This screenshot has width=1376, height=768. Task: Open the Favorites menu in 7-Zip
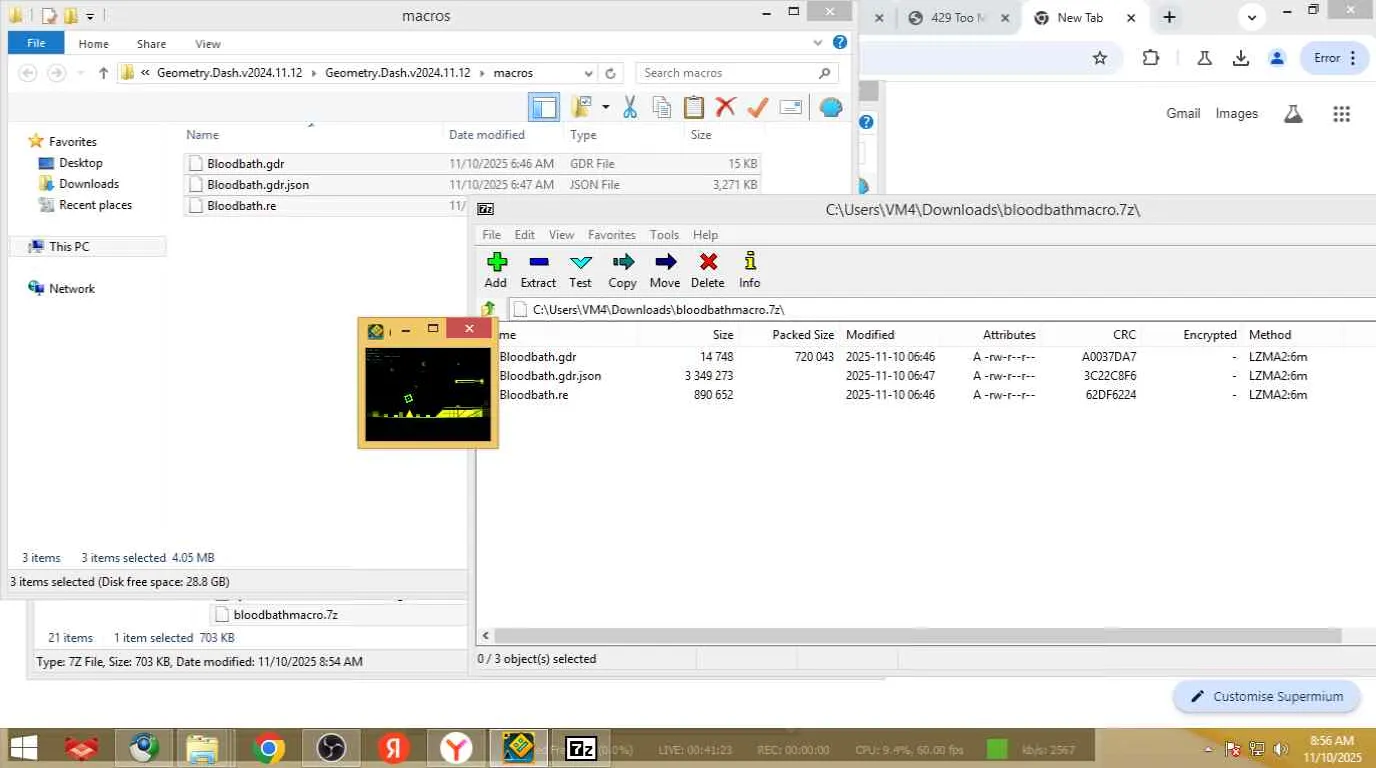coord(612,235)
